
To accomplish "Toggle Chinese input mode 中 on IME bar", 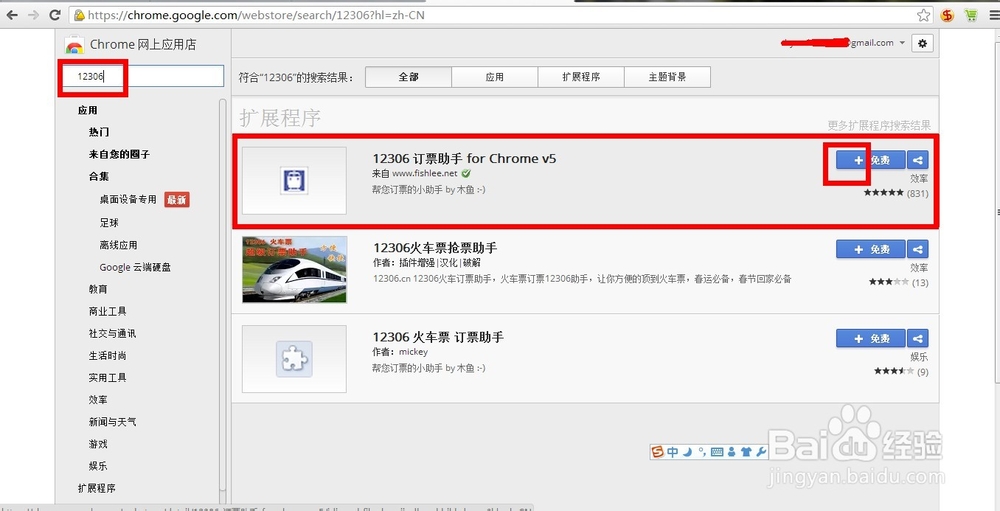I will [673, 452].
